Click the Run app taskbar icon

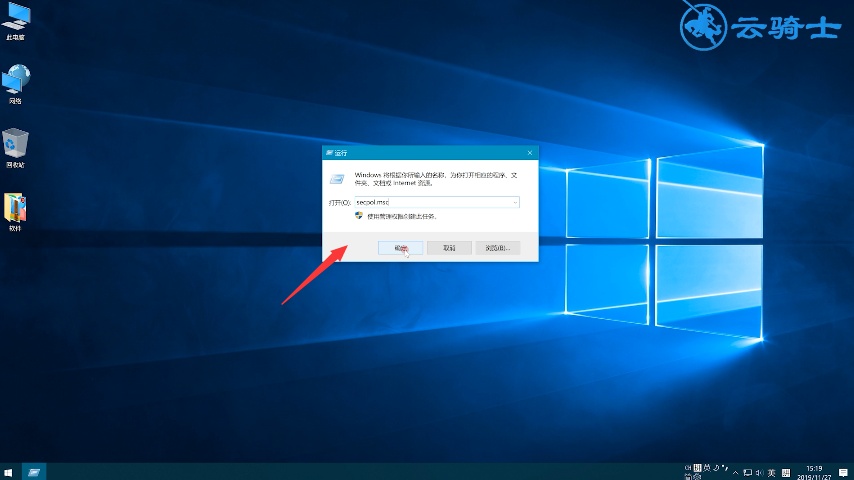click(x=34, y=472)
